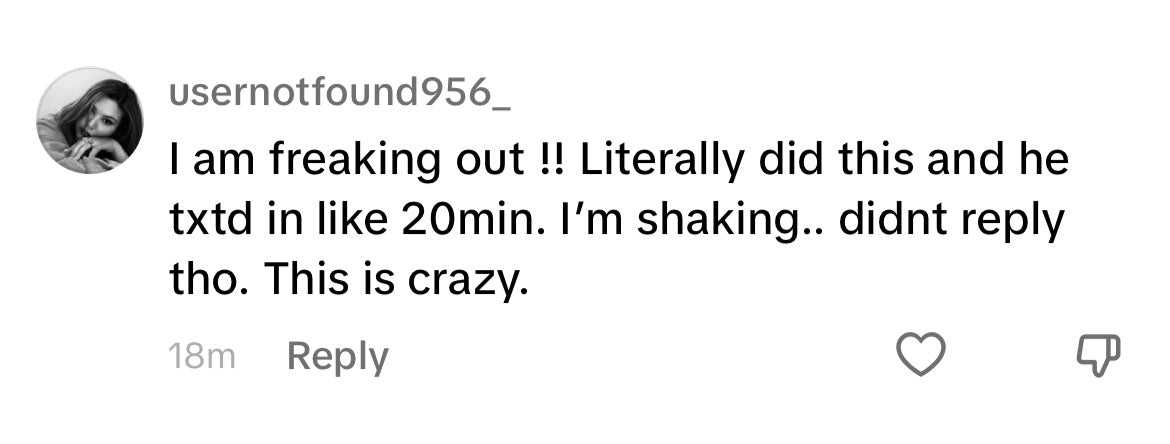Like the comment with the heart icon
The width and height of the screenshot is (1170, 444).
coord(919,357)
